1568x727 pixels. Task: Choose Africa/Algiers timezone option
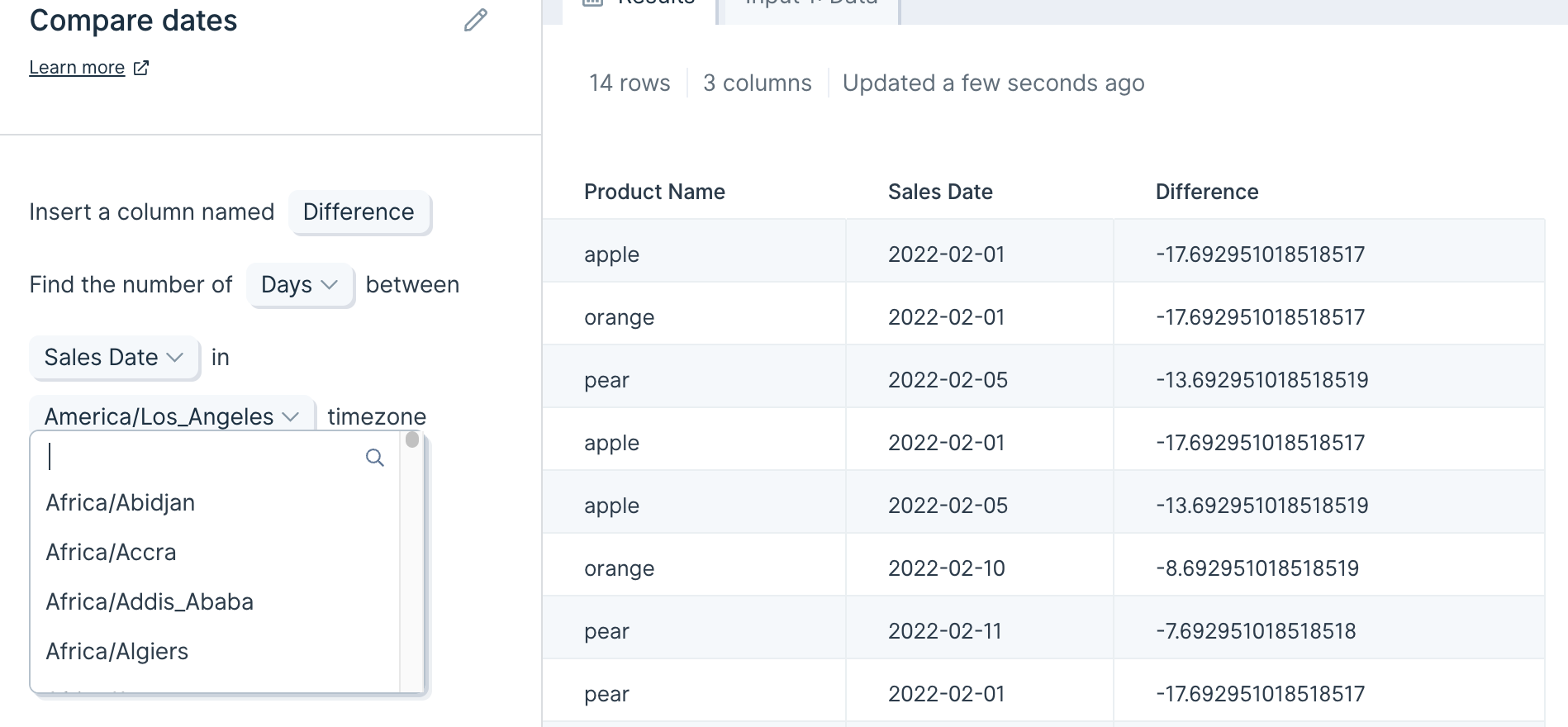117,651
